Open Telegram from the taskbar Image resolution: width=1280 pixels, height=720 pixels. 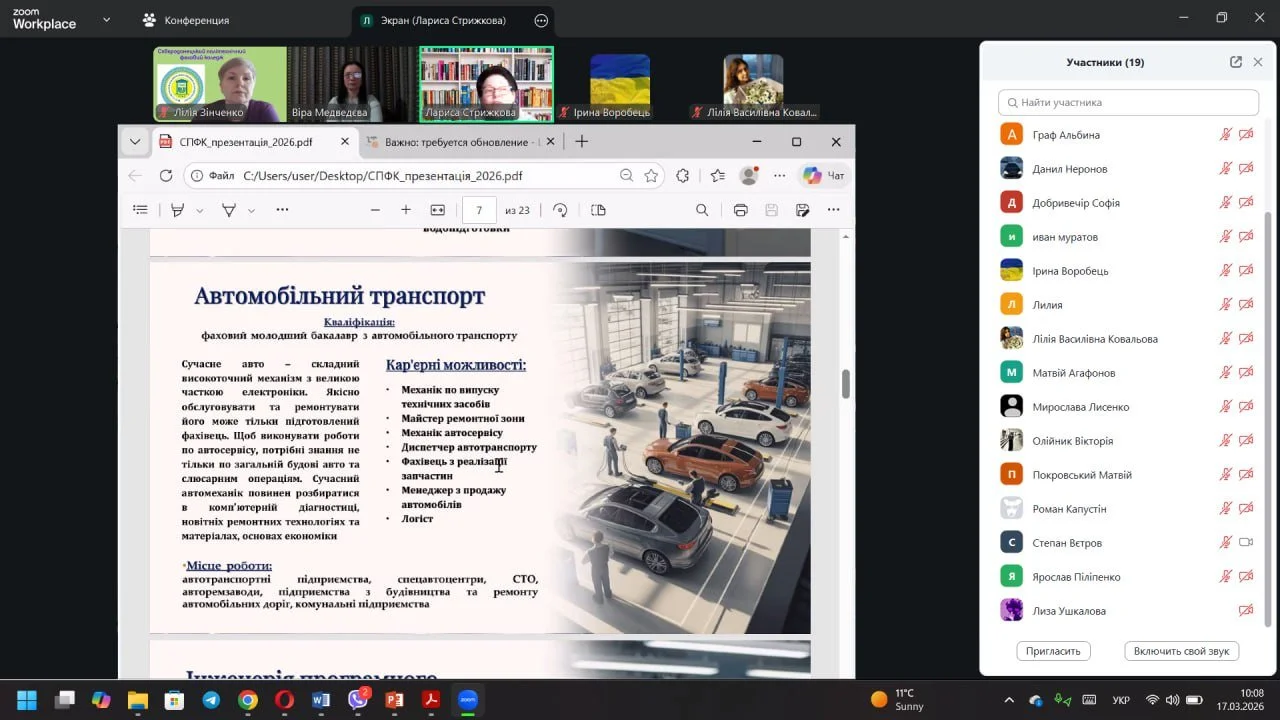point(211,700)
